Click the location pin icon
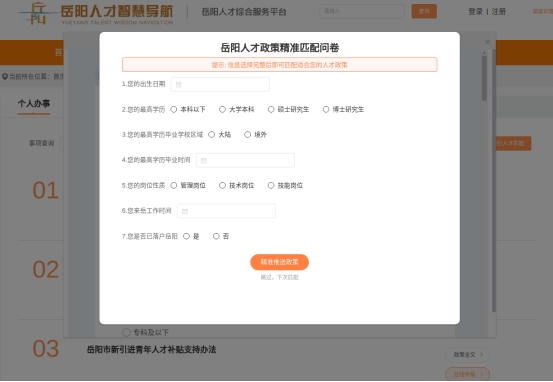Viewport: 553px width, 382px height. (x=5, y=77)
